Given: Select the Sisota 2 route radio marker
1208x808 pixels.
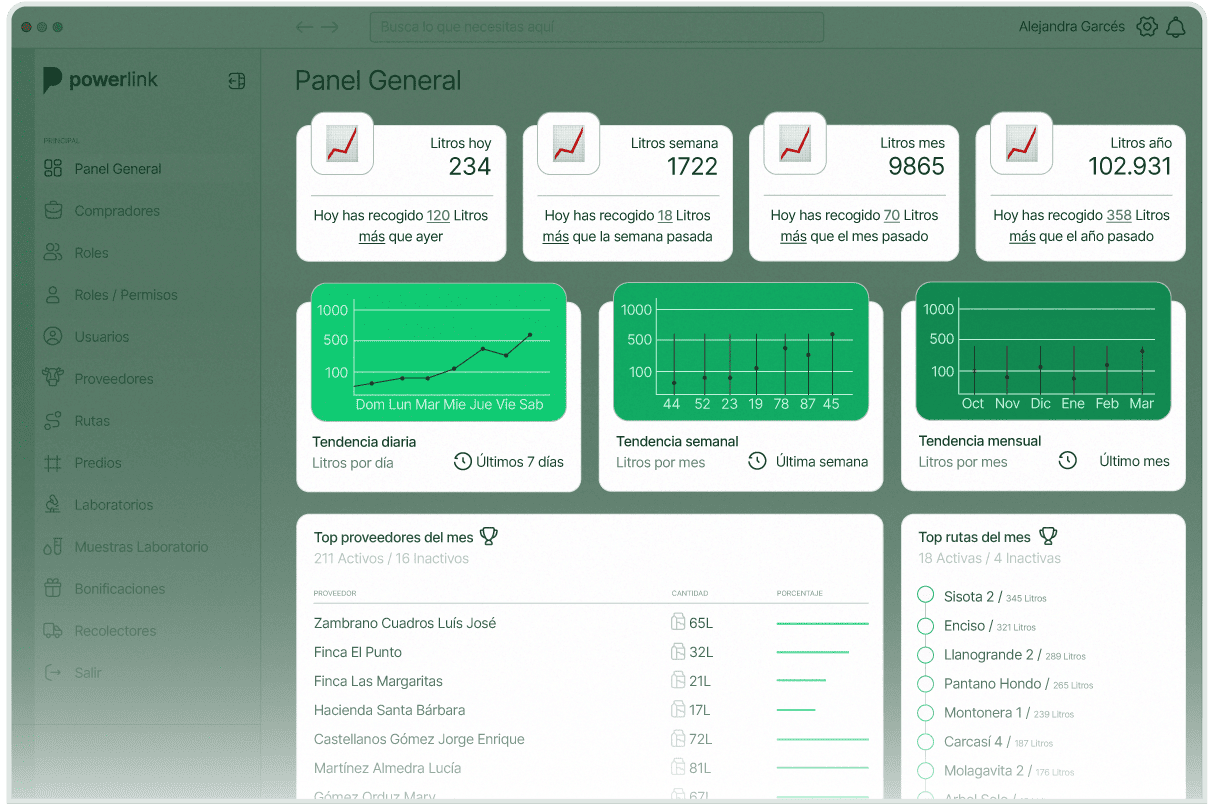Looking at the screenshot, I should [925, 596].
